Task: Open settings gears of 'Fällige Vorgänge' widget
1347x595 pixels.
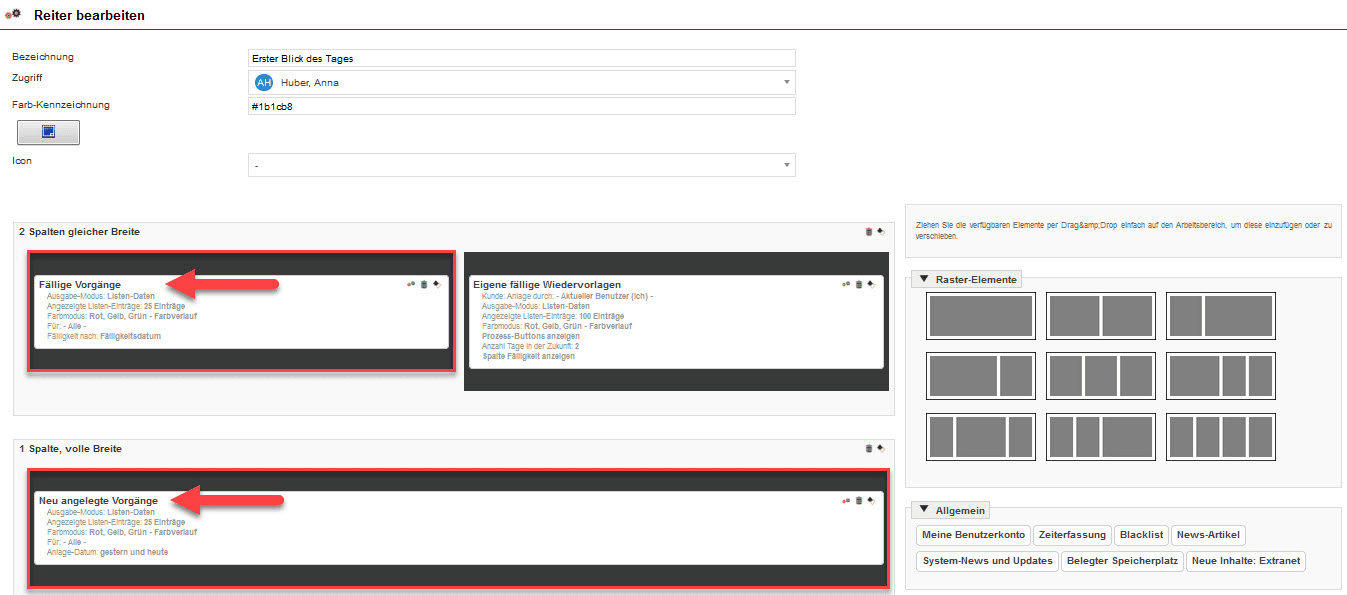Action: (411, 285)
